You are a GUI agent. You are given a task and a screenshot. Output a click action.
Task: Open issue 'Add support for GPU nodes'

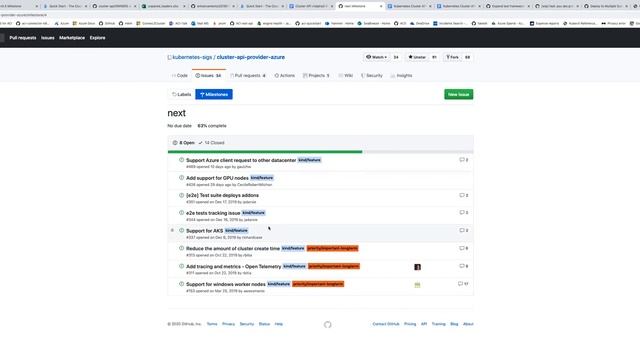tap(217, 178)
